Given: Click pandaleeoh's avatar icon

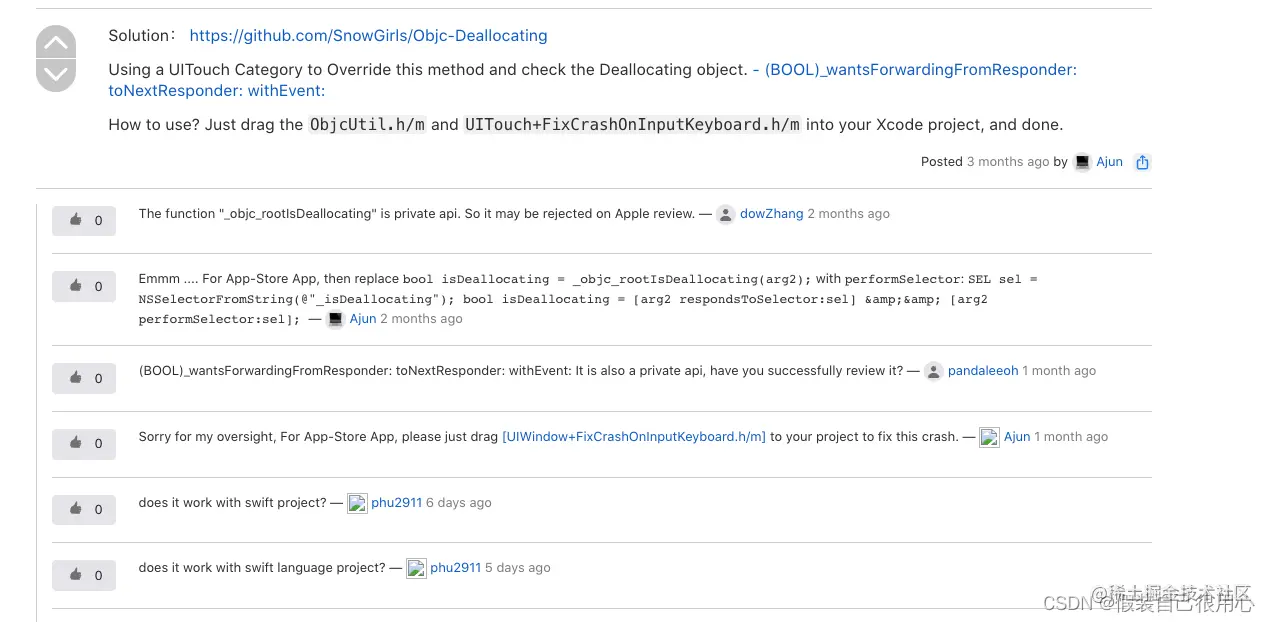Looking at the screenshot, I should (933, 371).
